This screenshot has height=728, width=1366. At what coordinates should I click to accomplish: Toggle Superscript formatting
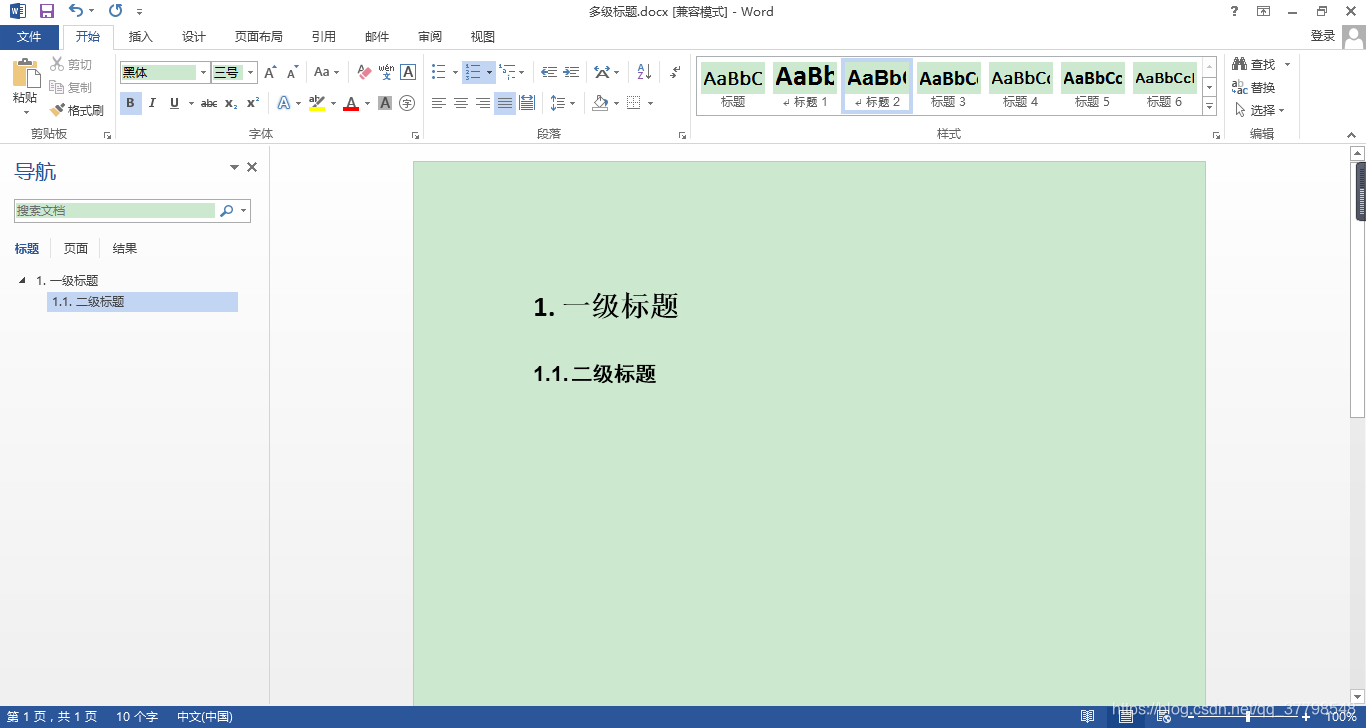tap(253, 103)
